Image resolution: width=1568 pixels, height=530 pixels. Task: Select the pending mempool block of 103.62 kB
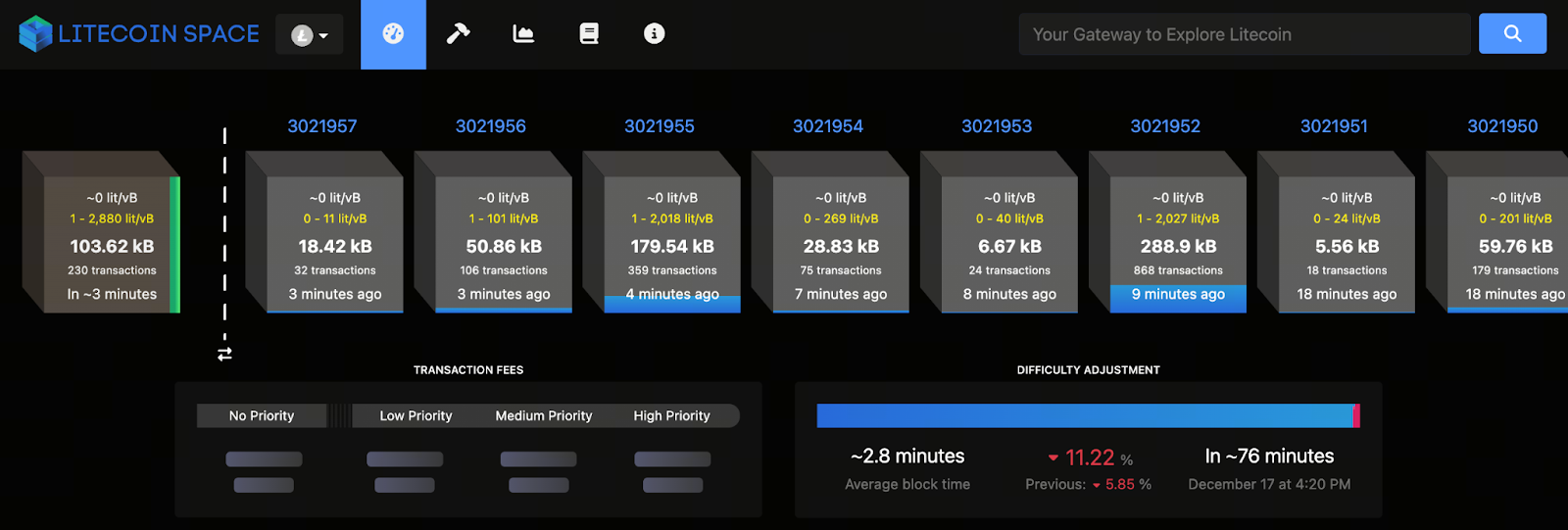[112, 245]
